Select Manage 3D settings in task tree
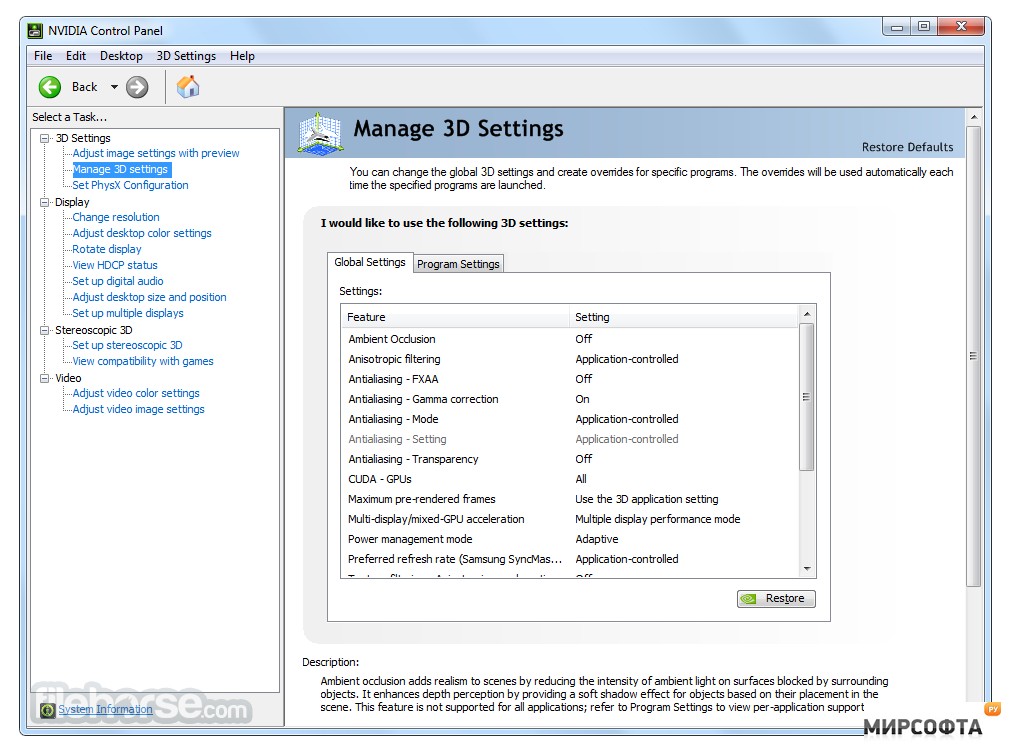The width and height of the screenshot is (1011, 754). tap(121, 169)
